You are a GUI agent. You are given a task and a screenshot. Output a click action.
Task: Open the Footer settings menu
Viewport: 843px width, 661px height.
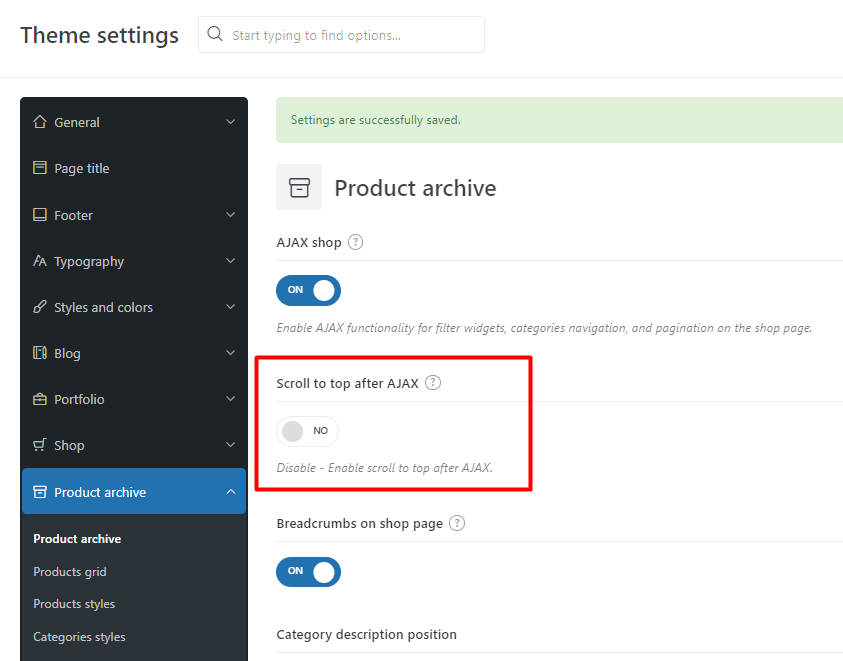pyautogui.click(x=134, y=215)
